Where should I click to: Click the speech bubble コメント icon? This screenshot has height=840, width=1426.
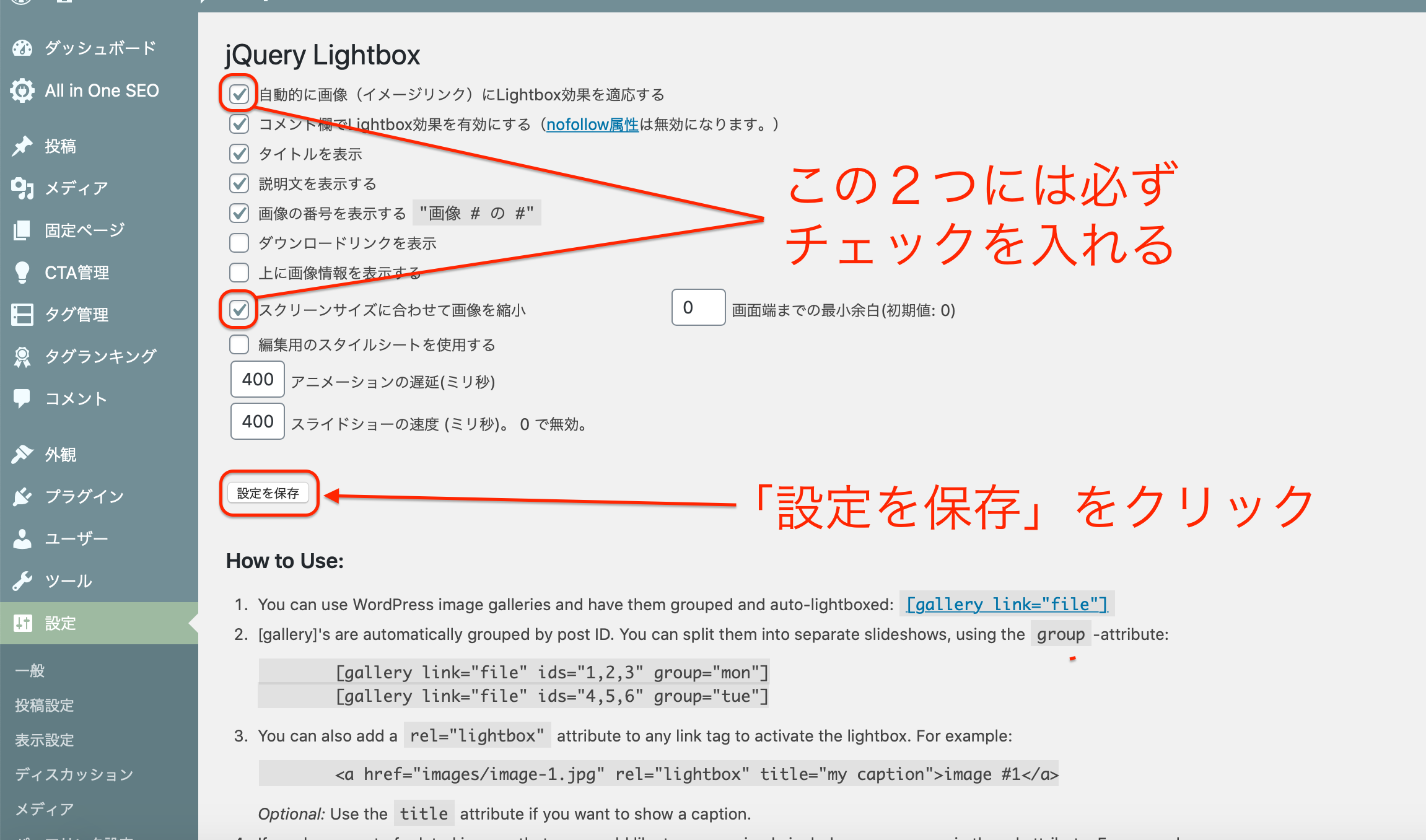pyautogui.click(x=22, y=398)
